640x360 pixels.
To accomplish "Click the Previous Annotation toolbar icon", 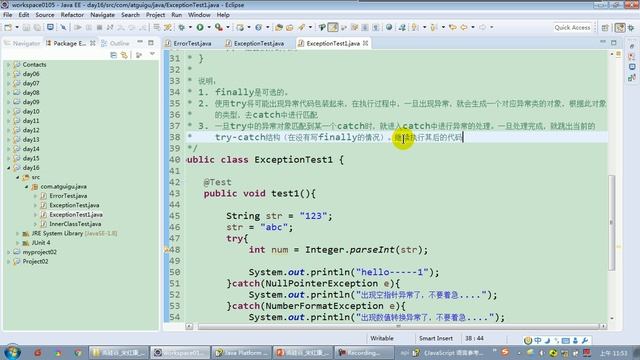I will (433, 27).
